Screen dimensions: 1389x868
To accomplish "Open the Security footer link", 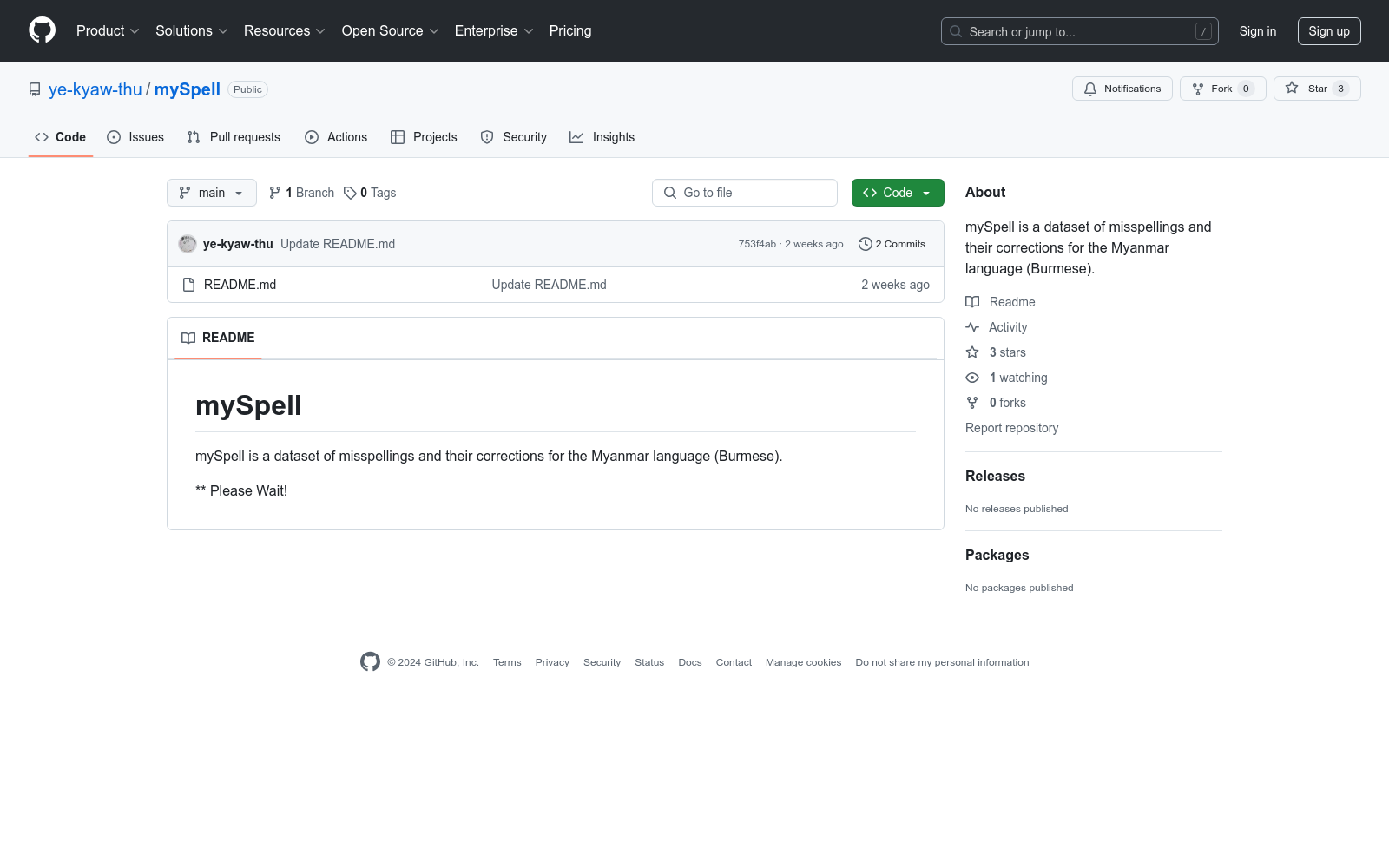I will tap(602, 662).
